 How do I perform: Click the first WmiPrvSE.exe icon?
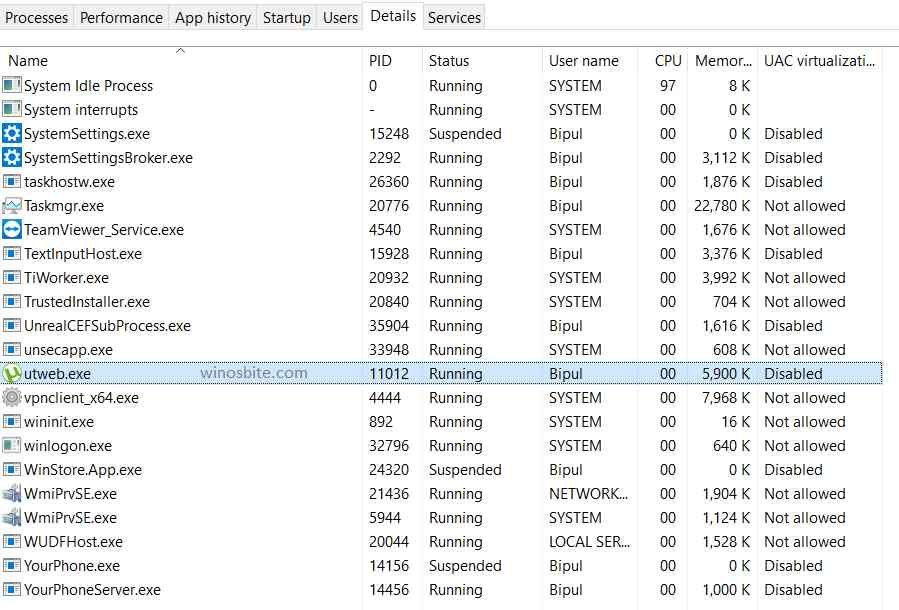click(12, 494)
